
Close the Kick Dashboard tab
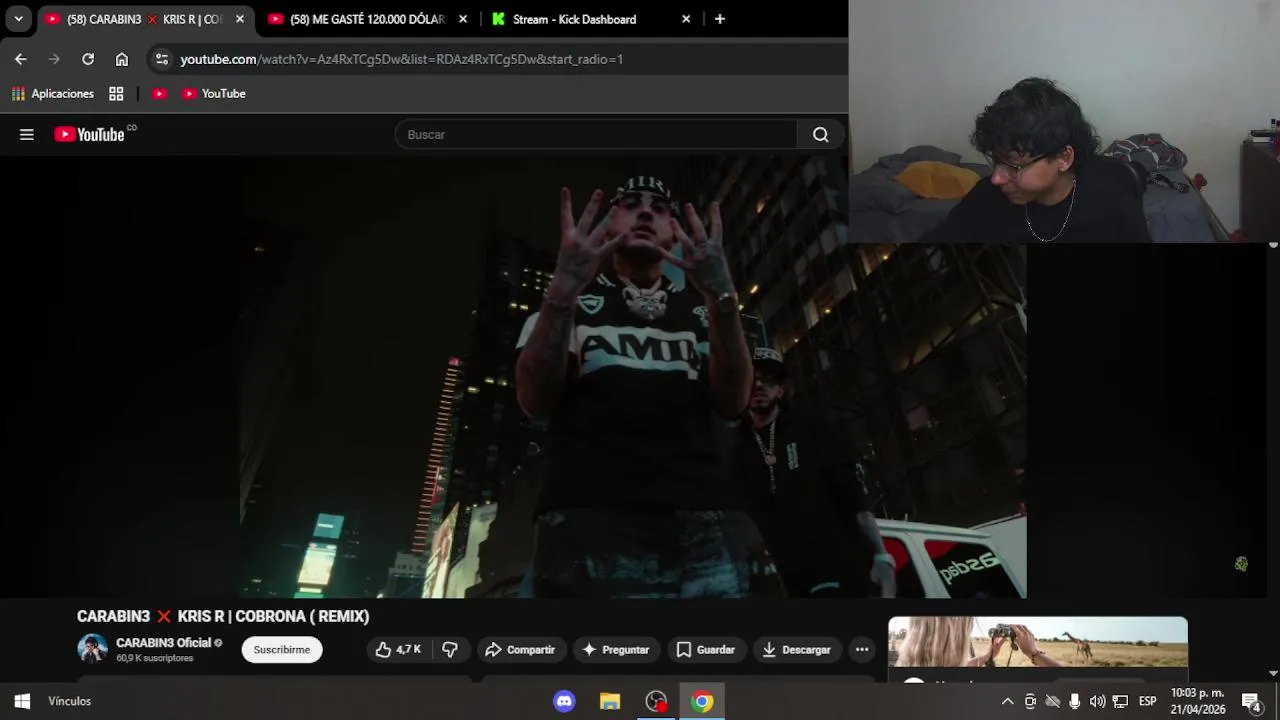pos(686,19)
